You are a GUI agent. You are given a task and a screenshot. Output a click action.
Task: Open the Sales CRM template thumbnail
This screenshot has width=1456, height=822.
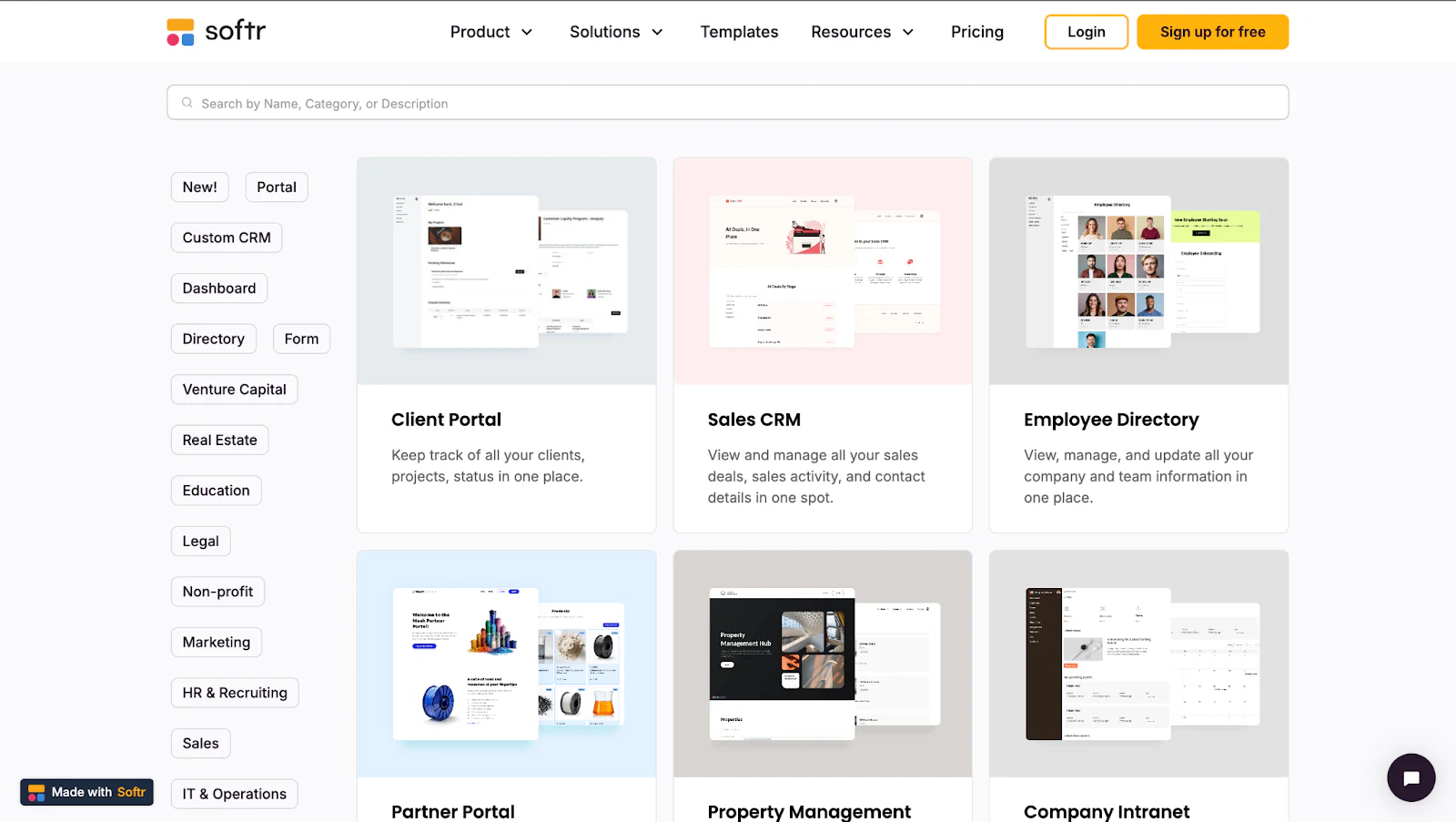823,271
